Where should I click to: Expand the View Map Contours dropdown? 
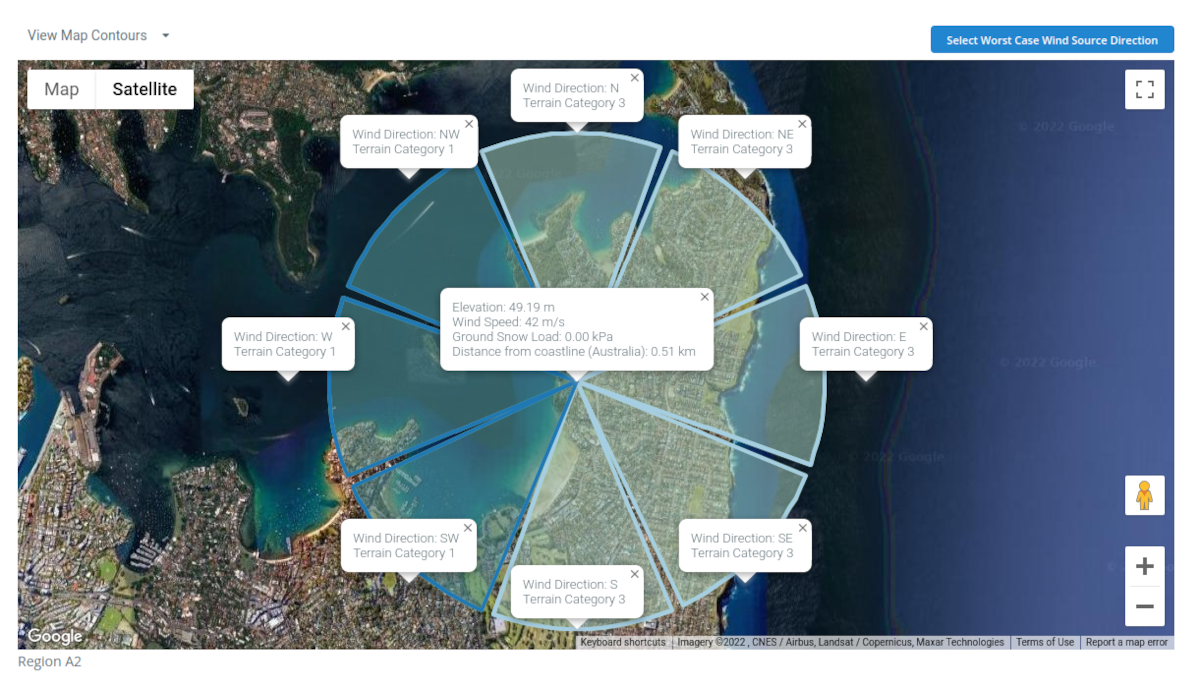point(98,35)
